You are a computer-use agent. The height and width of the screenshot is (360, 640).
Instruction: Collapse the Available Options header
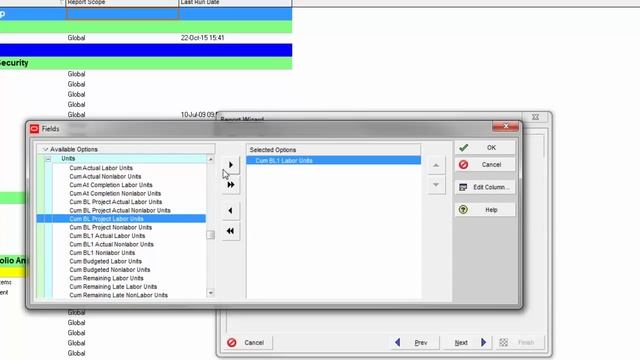pos(45,149)
